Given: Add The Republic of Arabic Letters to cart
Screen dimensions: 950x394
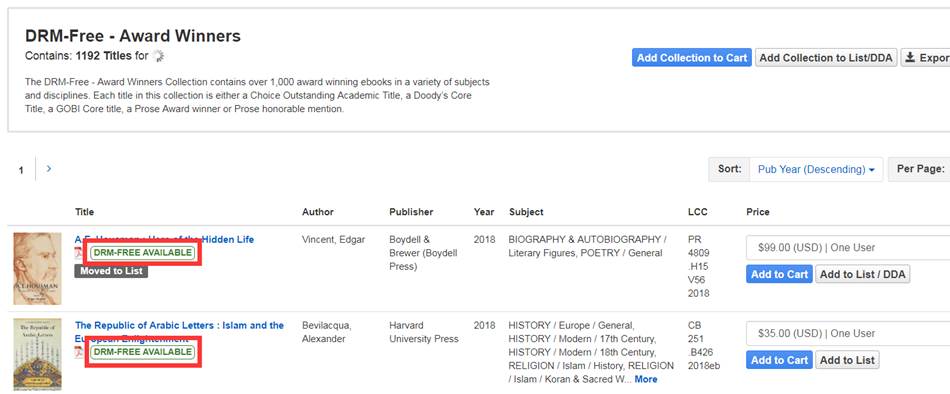Looking at the screenshot, I should pyautogui.click(x=779, y=360).
